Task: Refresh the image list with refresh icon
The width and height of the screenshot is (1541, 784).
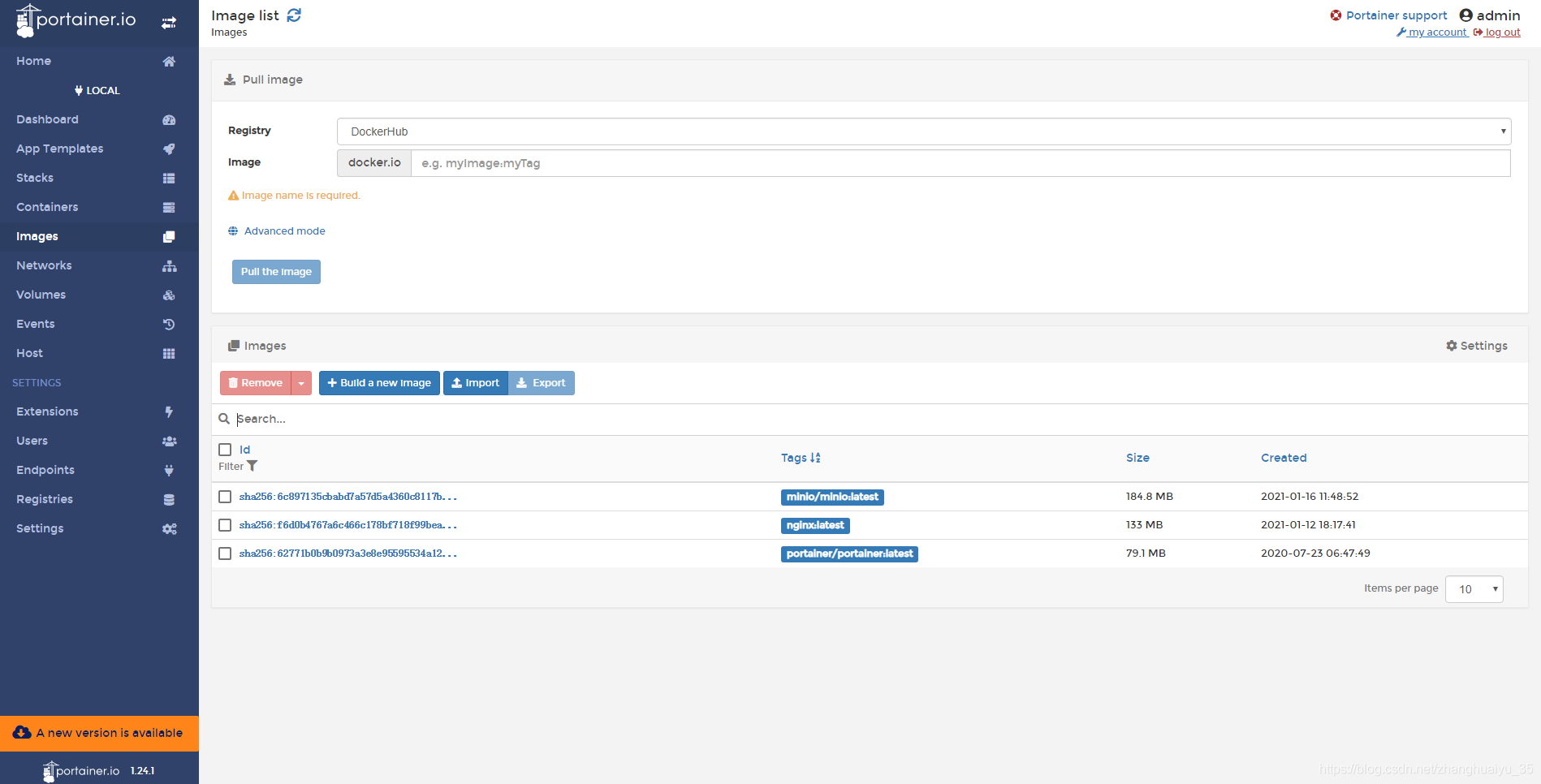Action: pyautogui.click(x=294, y=15)
